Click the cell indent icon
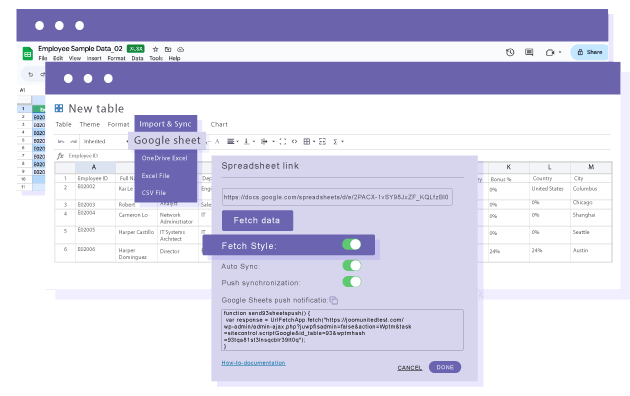 tap(264, 141)
